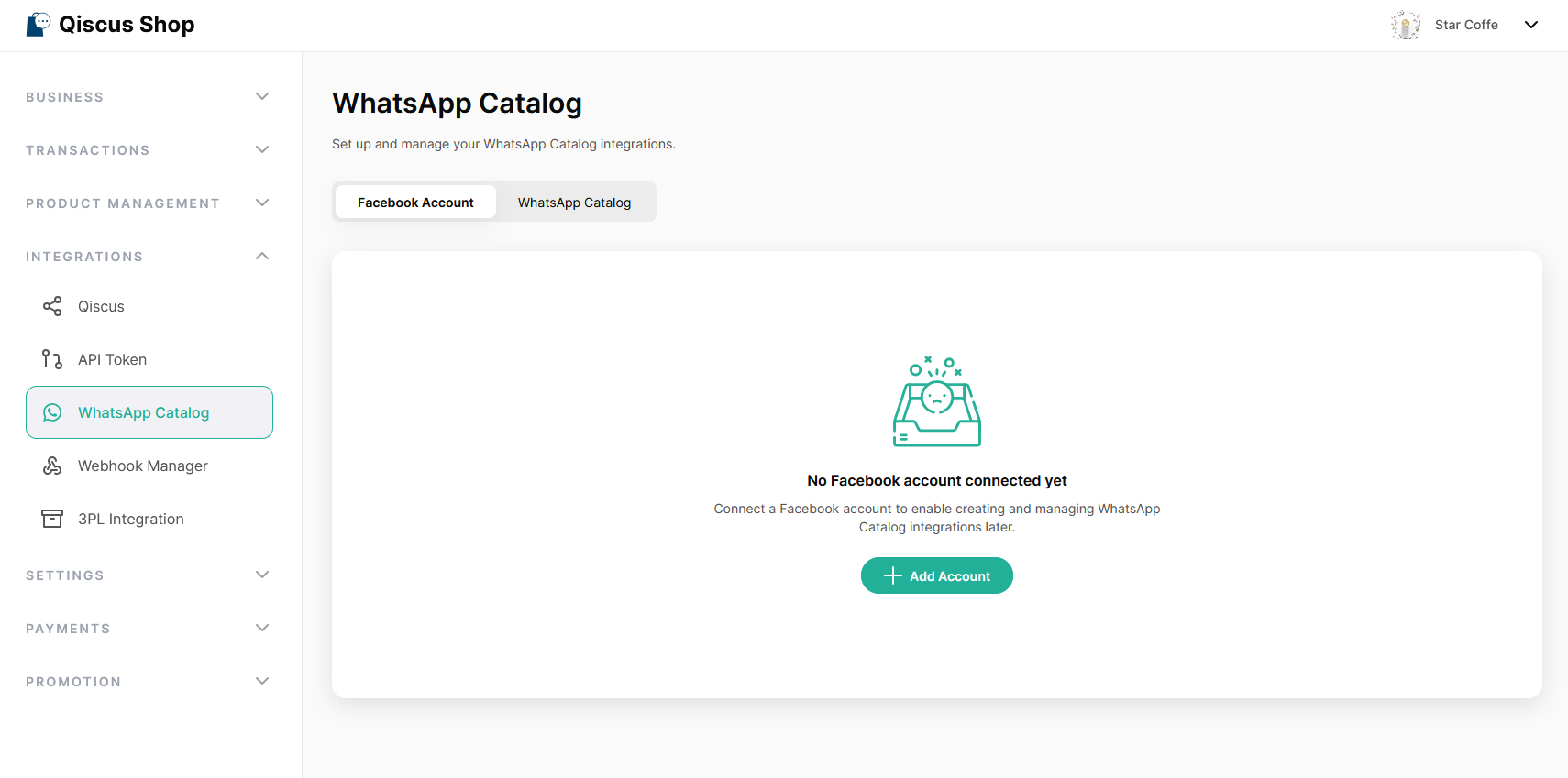Image resolution: width=1568 pixels, height=778 pixels.
Task: Expand the Product Management section
Action: coord(262,203)
